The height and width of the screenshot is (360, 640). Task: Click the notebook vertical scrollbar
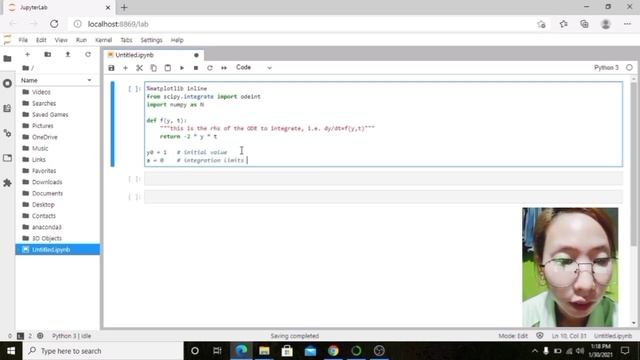633,164
